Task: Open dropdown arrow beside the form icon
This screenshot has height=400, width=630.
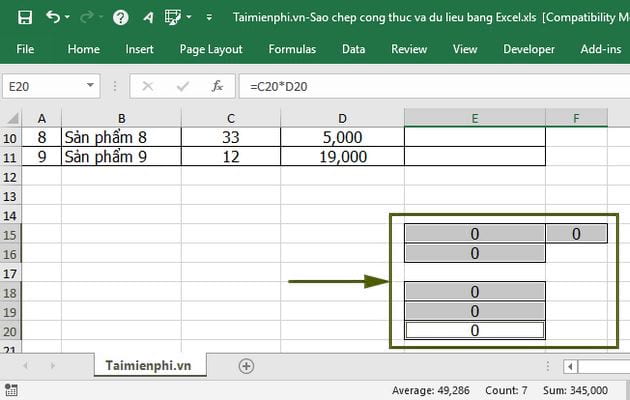Action: [x=188, y=17]
